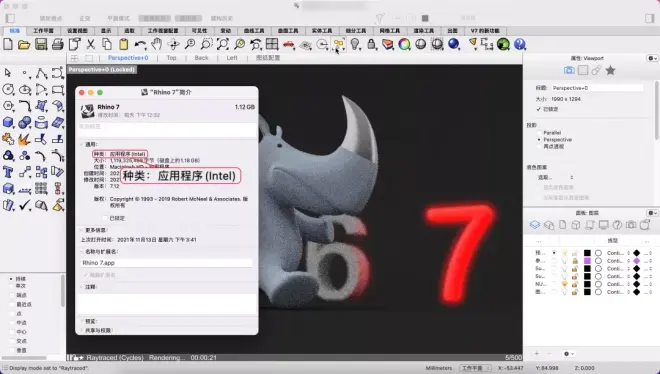660x374 pixels.
Task: Click the four-viewport layout icon
Action: point(272,44)
